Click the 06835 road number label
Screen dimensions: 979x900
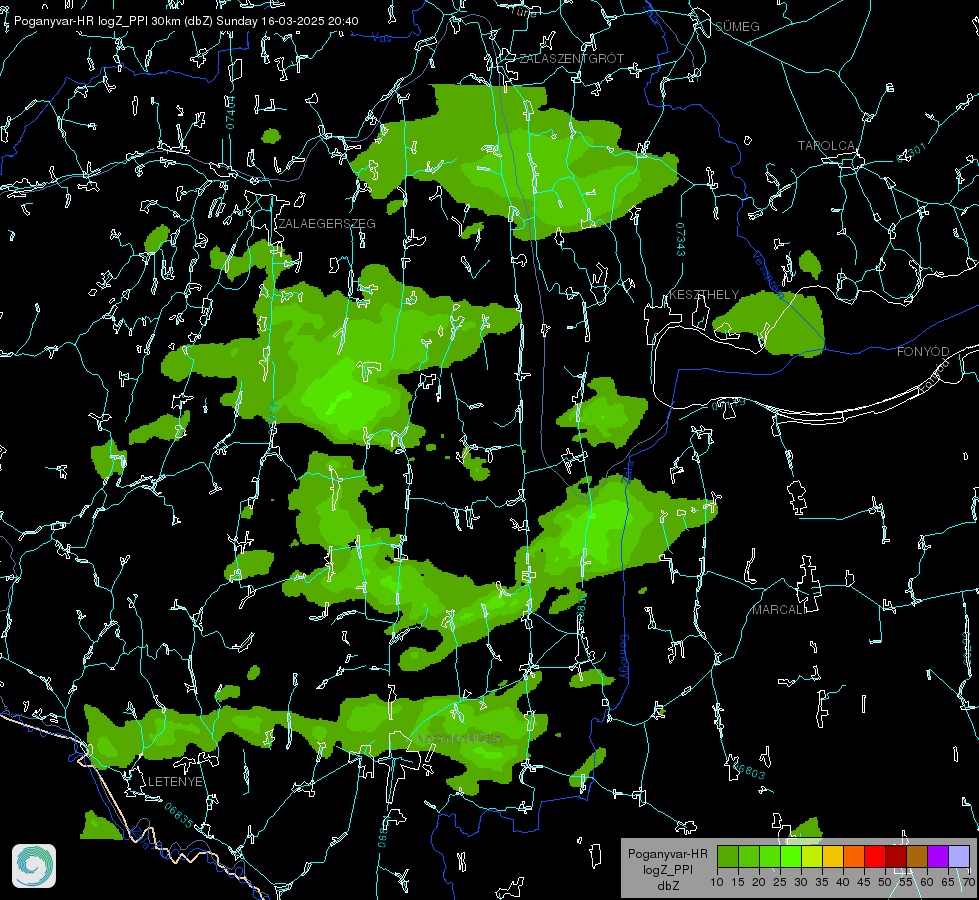[179, 815]
